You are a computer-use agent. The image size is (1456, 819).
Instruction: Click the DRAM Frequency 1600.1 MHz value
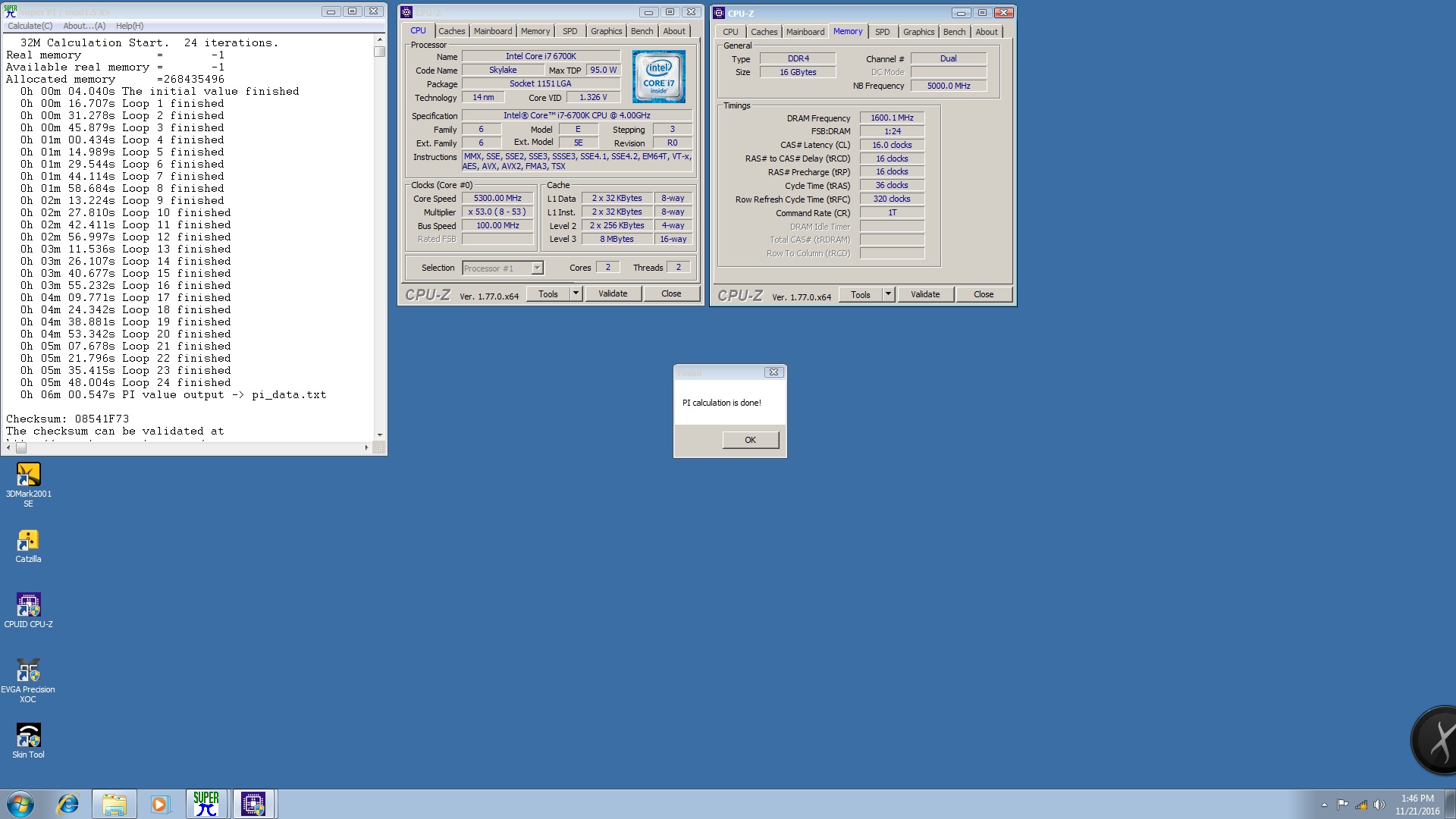point(892,118)
